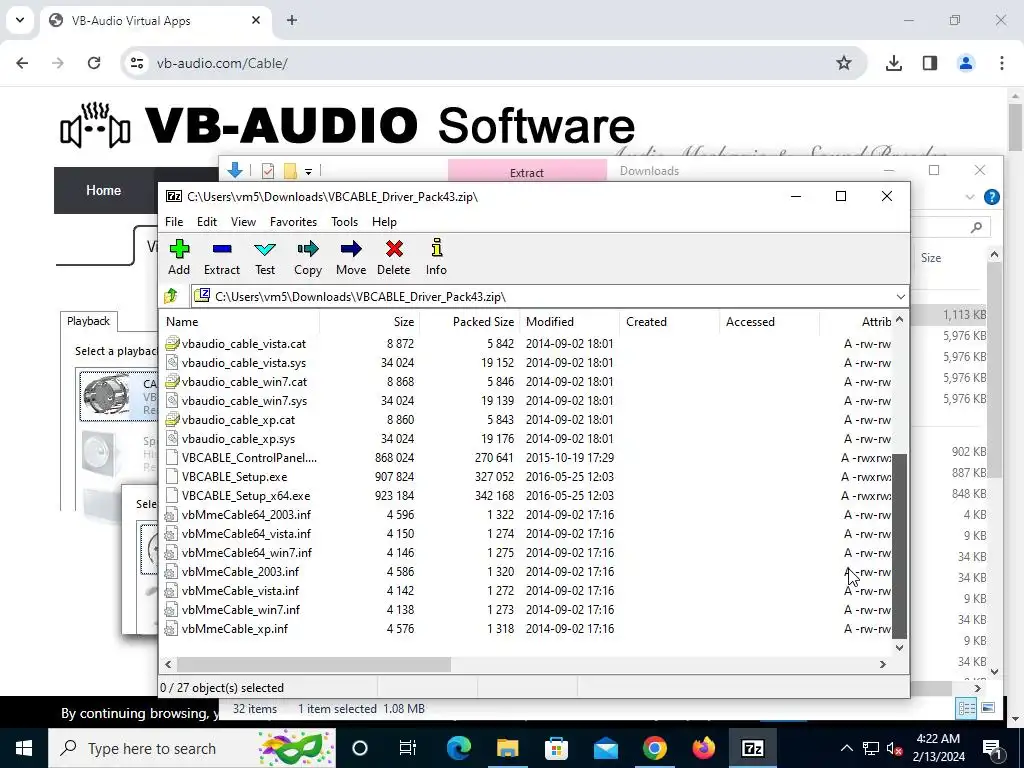Expand the File Explorer ribbon chevron
This screenshot has width=1024, height=768.
click(970, 197)
